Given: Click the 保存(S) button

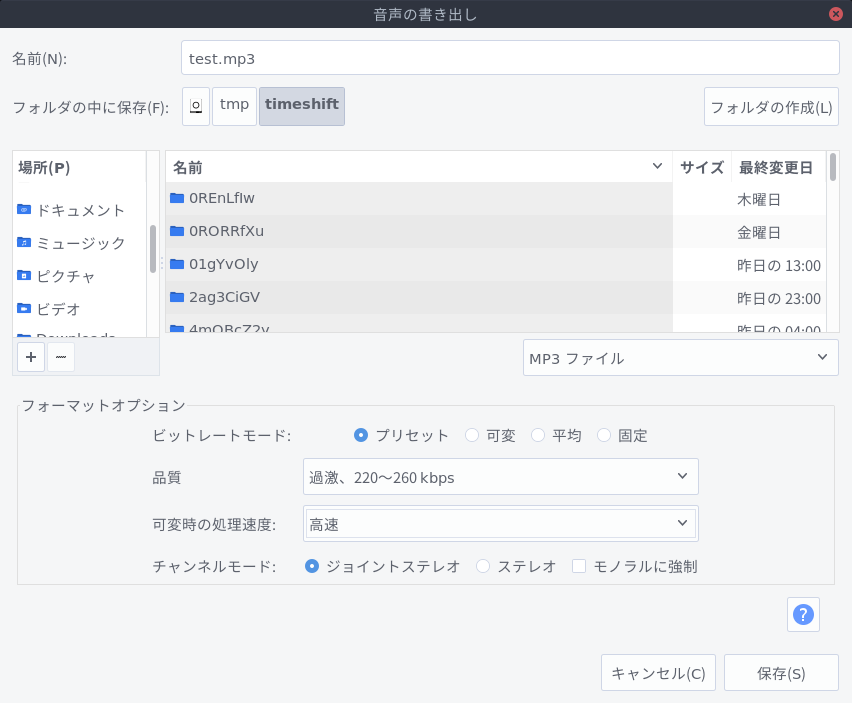Looking at the screenshot, I should (781, 672).
